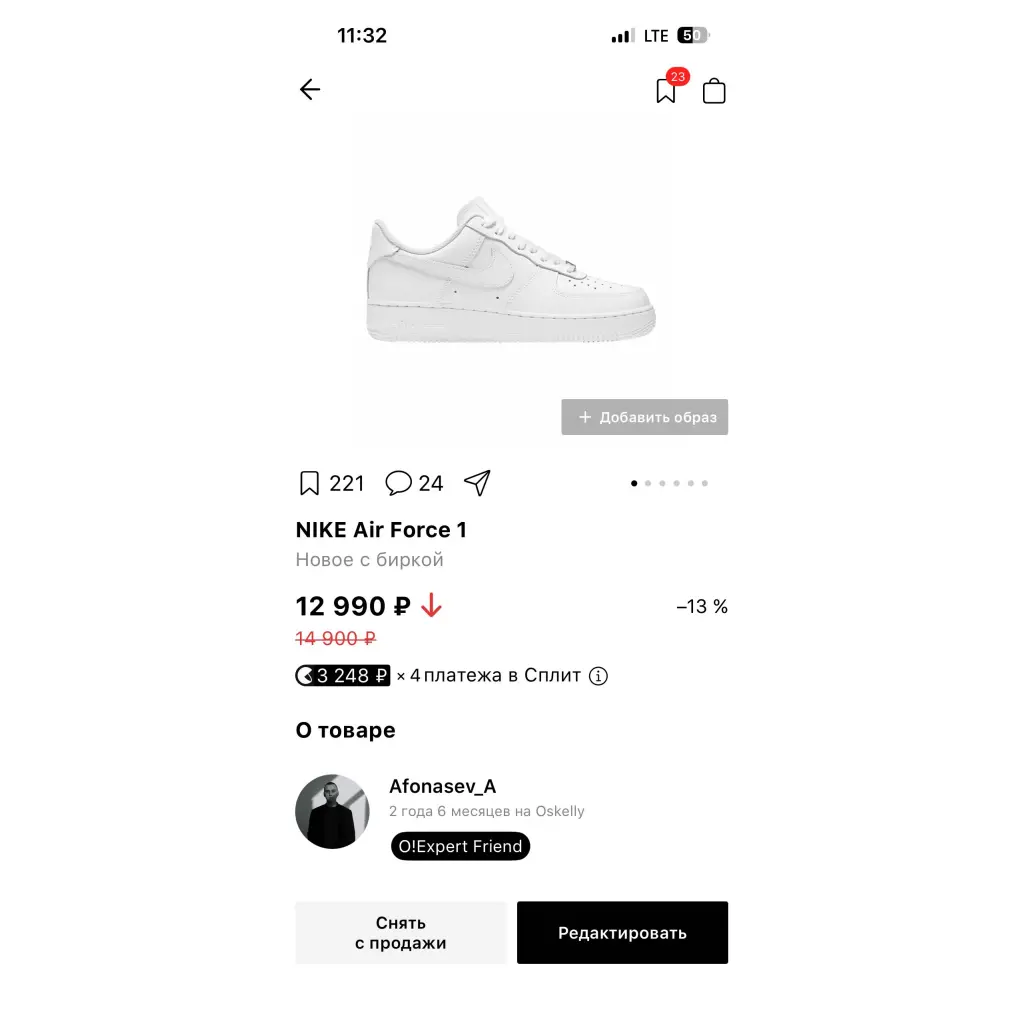Open the white sneaker product photo
The image size is (1024, 1024).
tap(511, 270)
